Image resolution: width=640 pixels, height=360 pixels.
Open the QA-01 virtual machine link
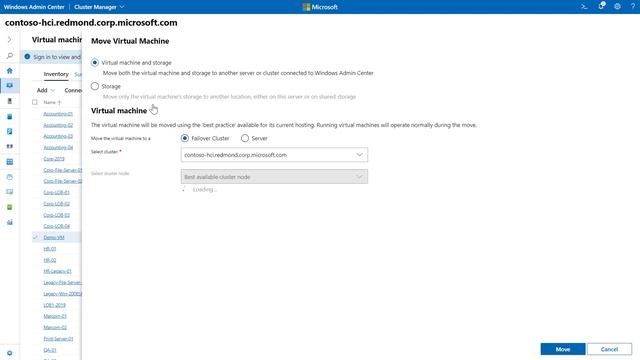coord(50,350)
